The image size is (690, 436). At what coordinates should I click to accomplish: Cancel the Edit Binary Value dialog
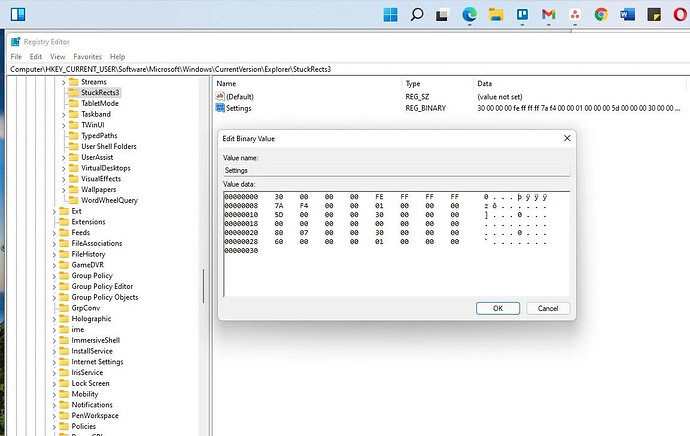click(548, 308)
